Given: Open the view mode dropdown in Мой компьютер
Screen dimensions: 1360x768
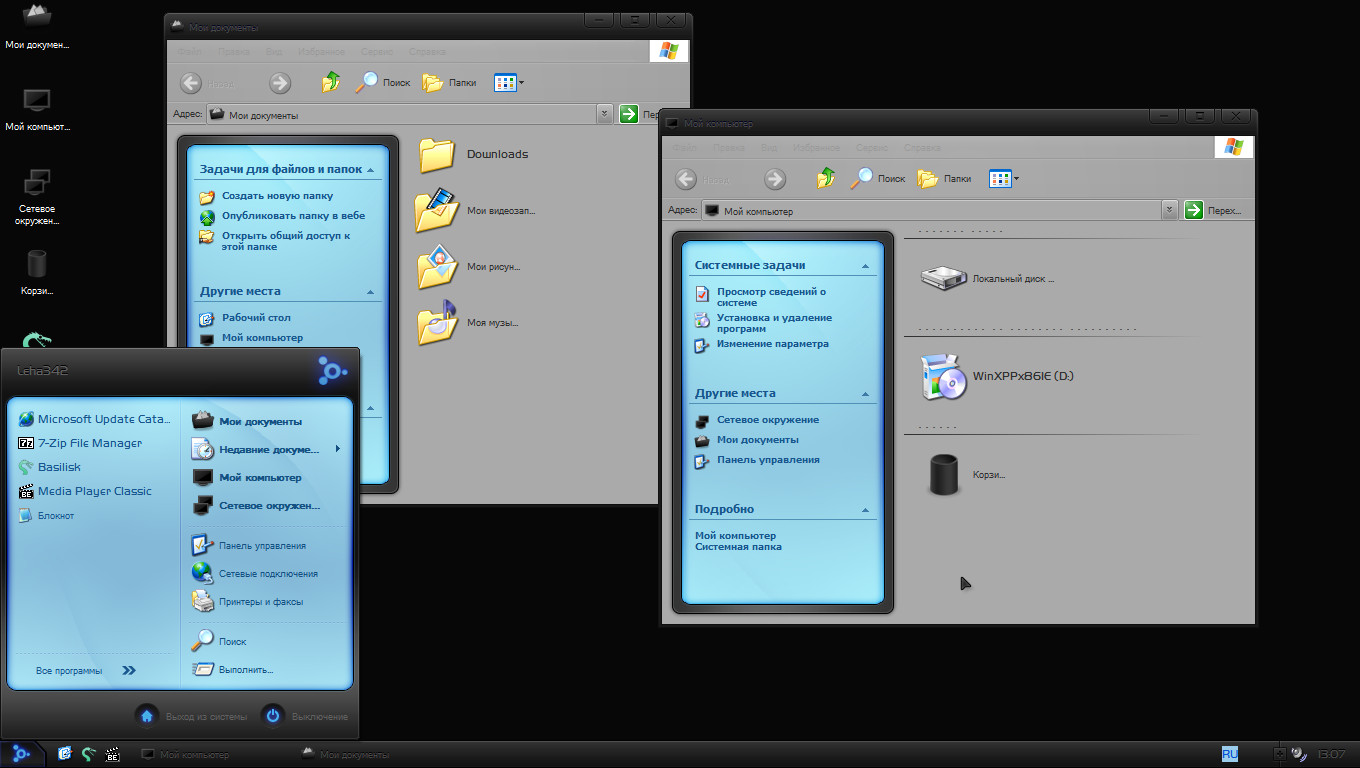Looking at the screenshot, I should coord(1016,179).
